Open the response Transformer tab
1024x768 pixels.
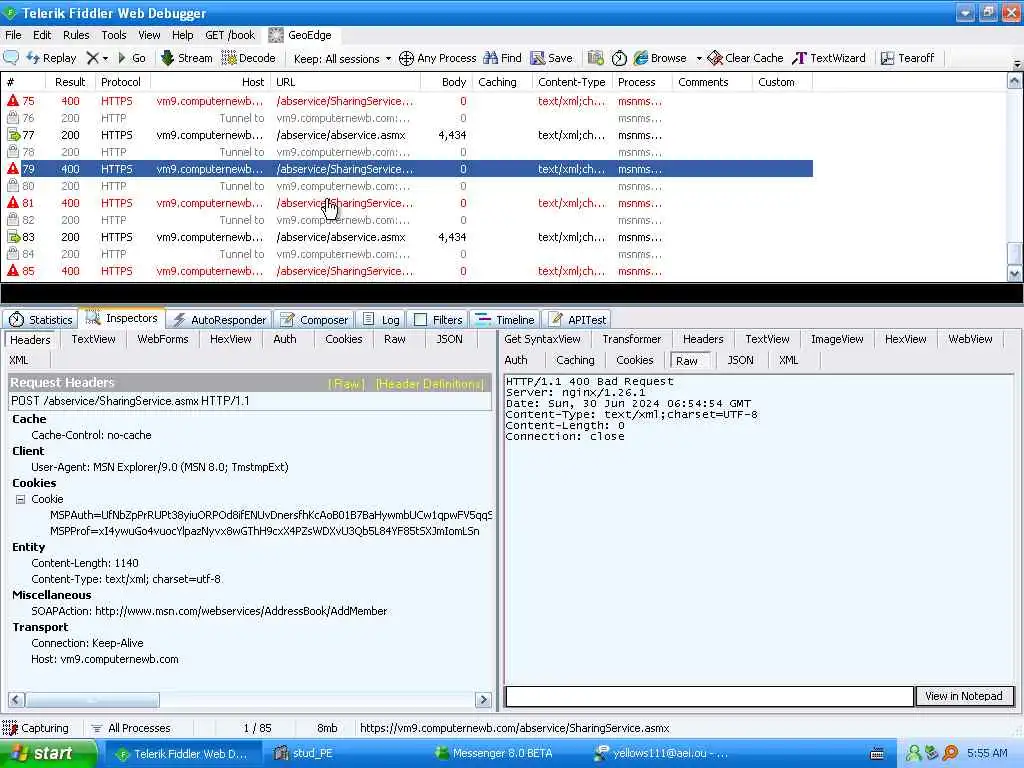[632, 339]
